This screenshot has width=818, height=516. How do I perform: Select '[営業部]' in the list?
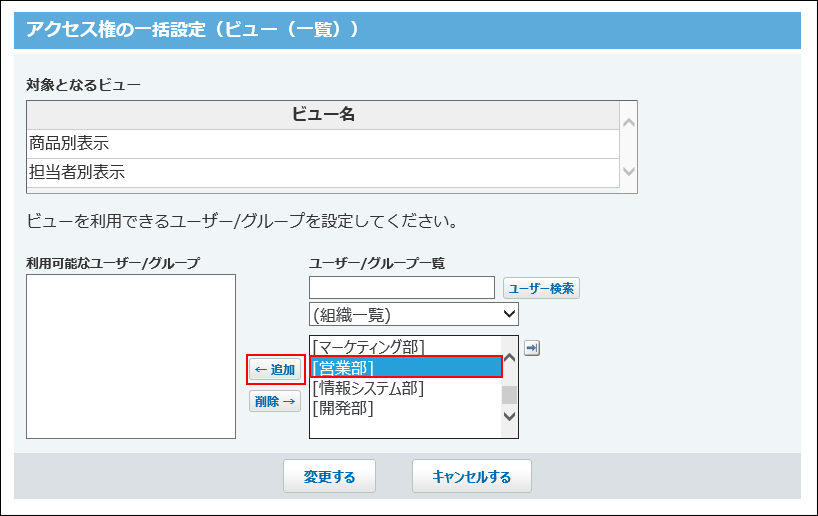click(x=405, y=367)
